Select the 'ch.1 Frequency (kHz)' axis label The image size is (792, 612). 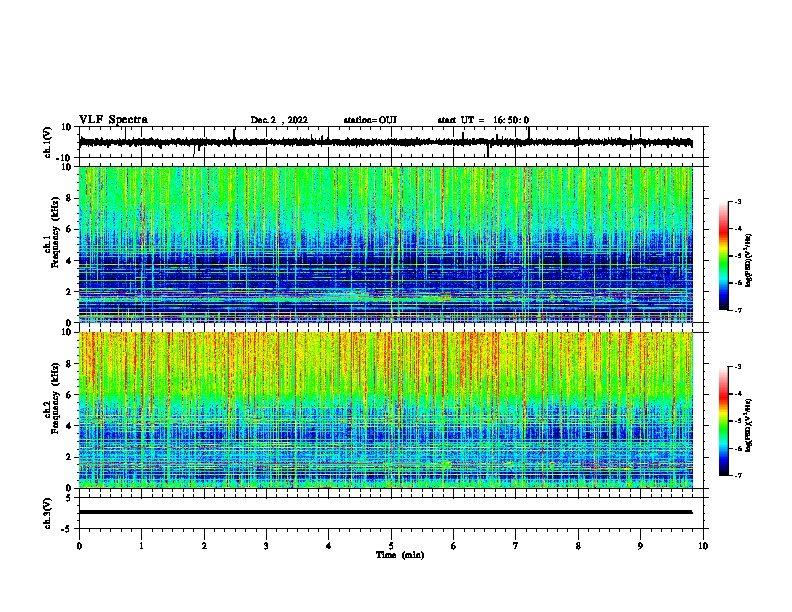[x=52, y=232]
